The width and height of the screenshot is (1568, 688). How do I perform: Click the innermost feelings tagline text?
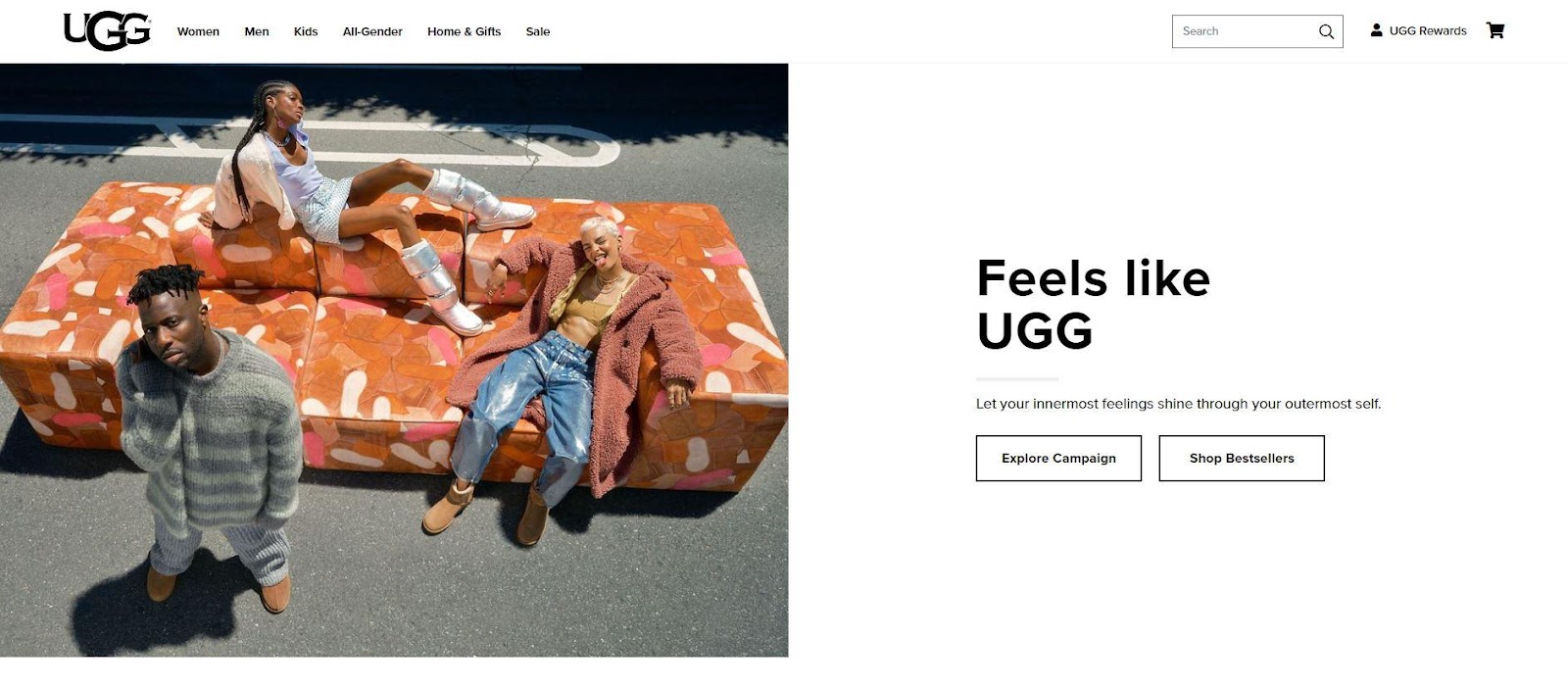[1178, 404]
